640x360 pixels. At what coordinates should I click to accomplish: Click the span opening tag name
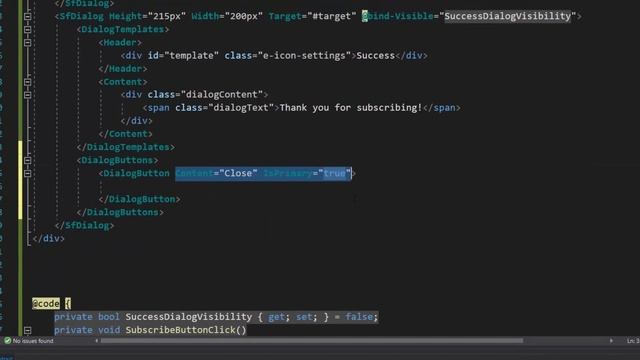[x=159, y=108]
